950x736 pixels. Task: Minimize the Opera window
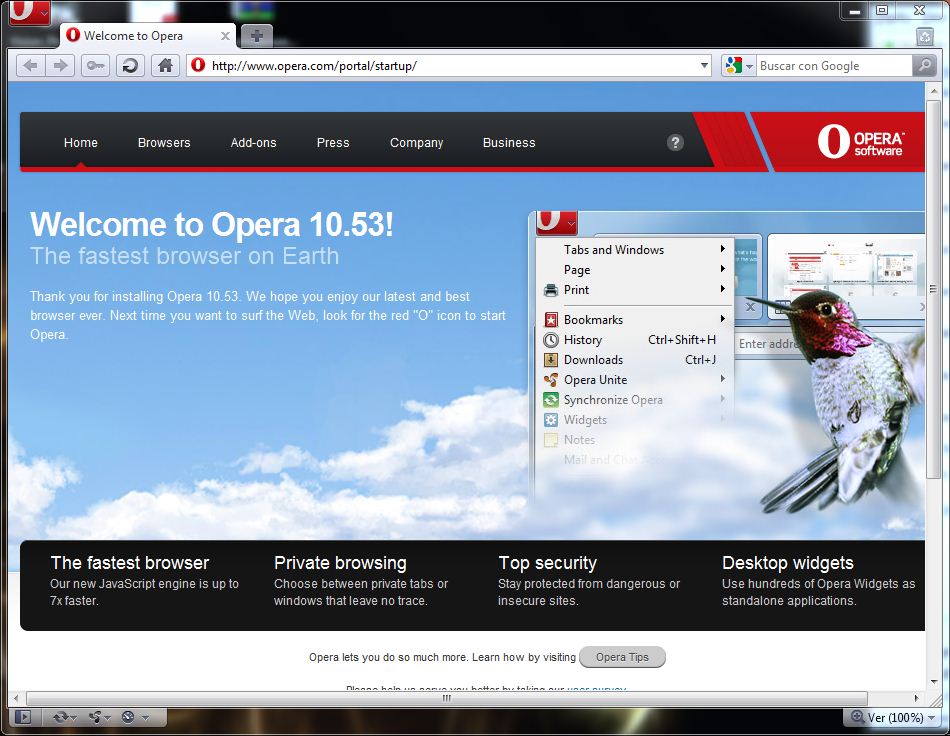[x=854, y=10]
